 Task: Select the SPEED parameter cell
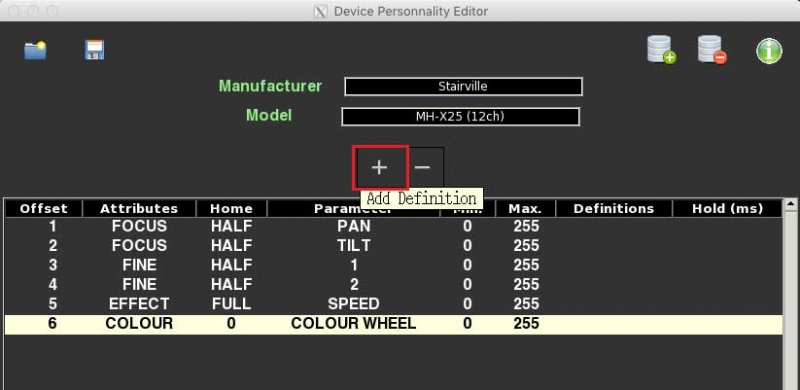[x=354, y=304]
